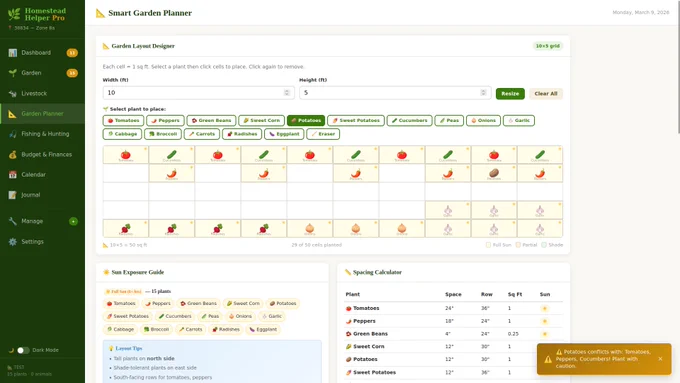Select the Sweet Potatoes plant chip
680x383 pixels.
pos(356,121)
